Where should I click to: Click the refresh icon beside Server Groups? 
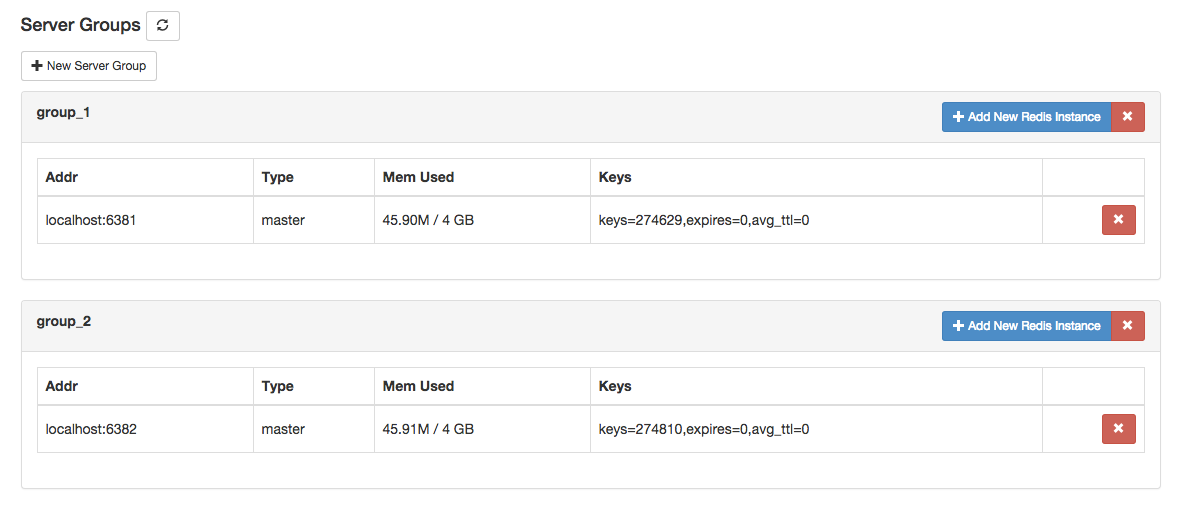[162, 25]
